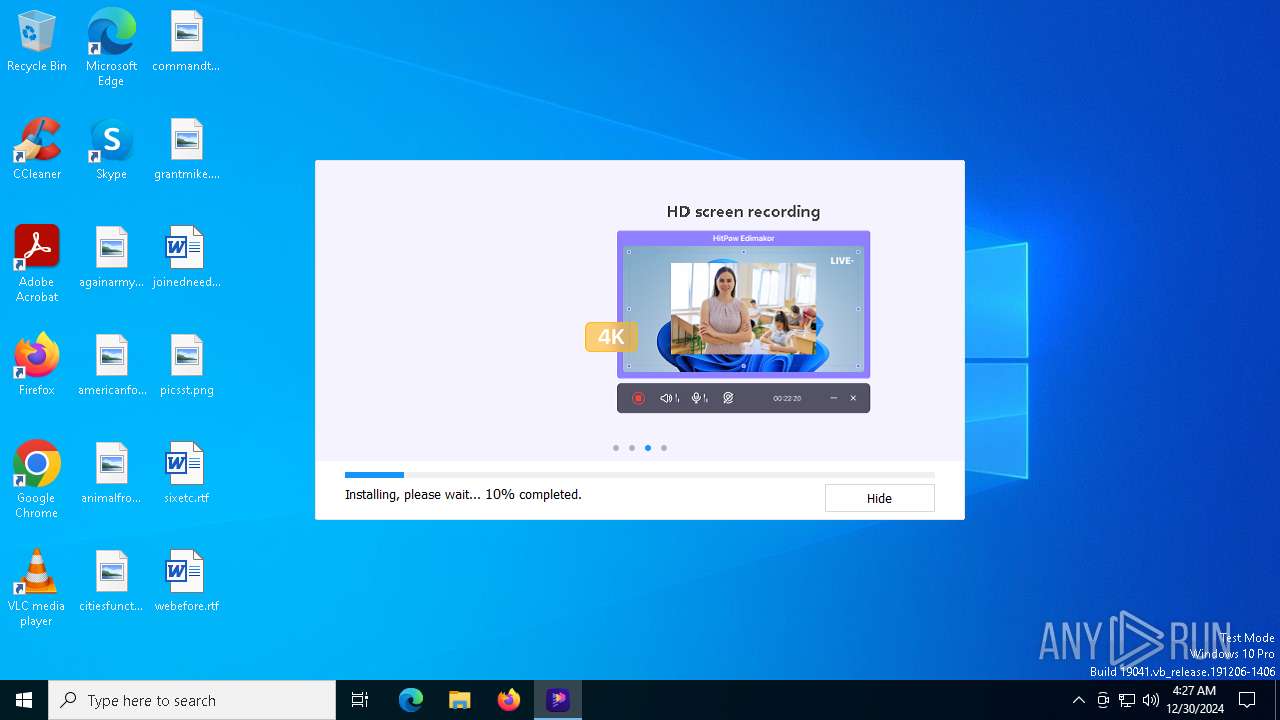This screenshot has width=1280, height=720.
Task: Show hidden system tray icons
Action: (x=1078, y=700)
